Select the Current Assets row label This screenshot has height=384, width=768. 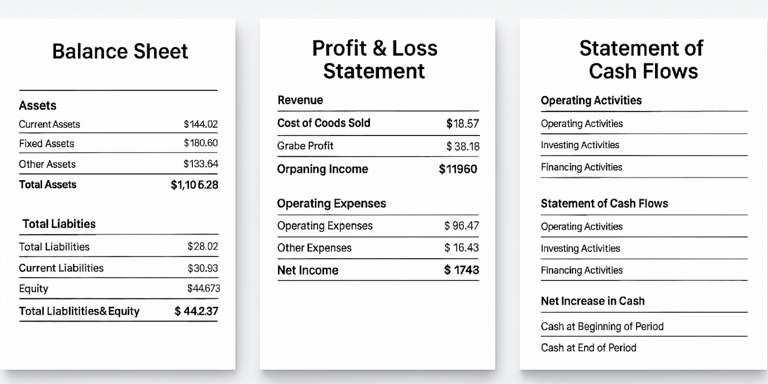click(49, 124)
